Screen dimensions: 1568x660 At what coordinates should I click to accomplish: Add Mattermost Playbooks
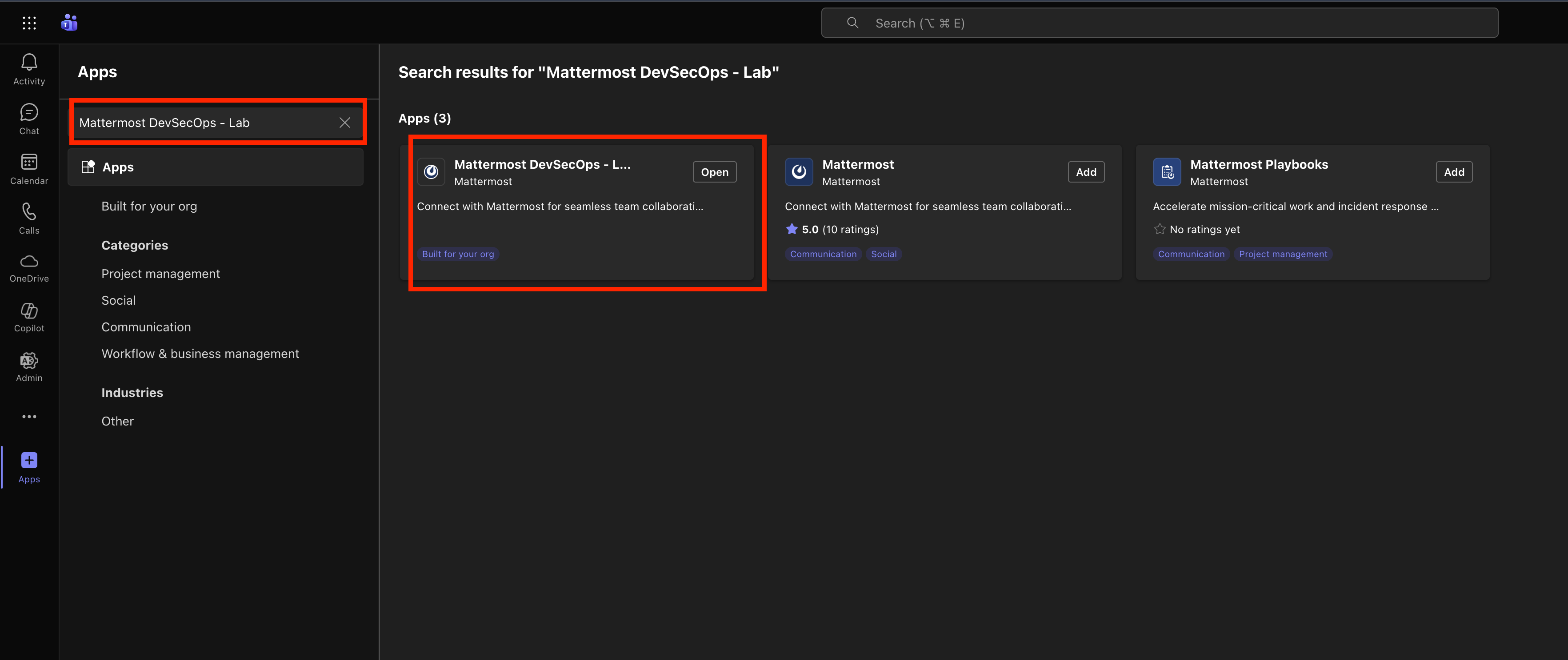point(1454,171)
